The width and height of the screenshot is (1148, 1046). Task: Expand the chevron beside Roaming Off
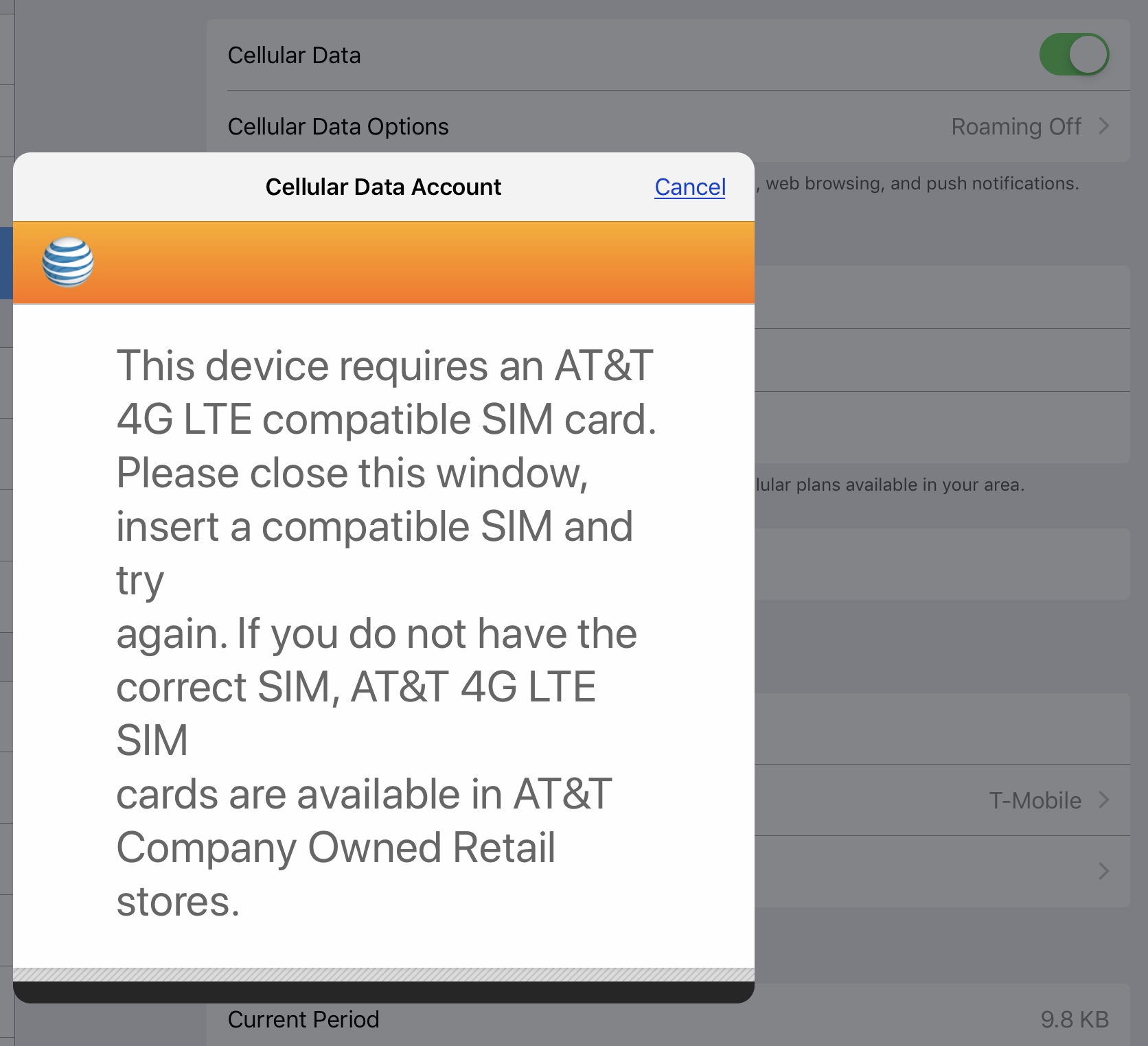coord(1104,126)
